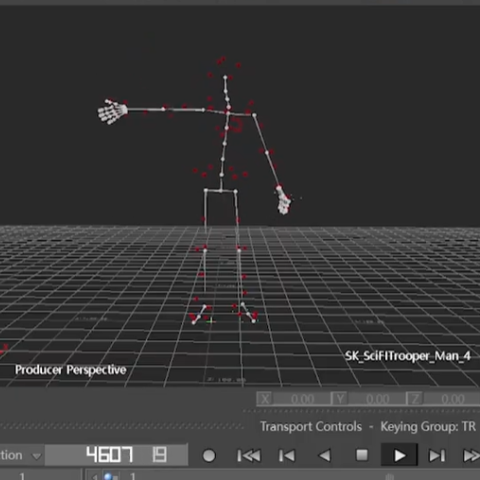Screen dimensions: 480x480
Task: Open the dropdown arrow beside the frame counter
Action: tap(36, 456)
